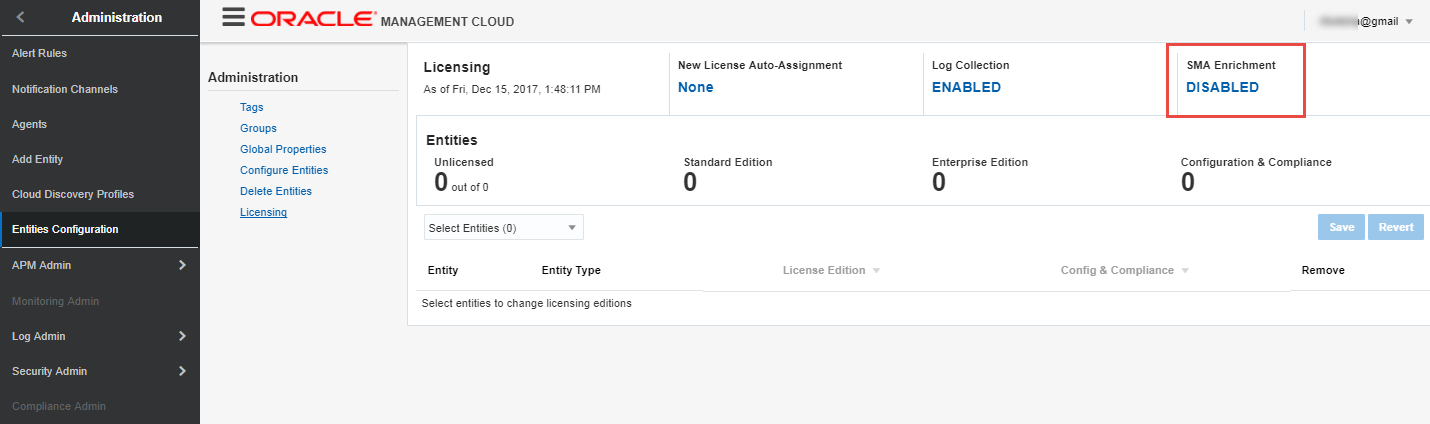
Task: Click the back arrow beside Administration
Action: point(21,17)
